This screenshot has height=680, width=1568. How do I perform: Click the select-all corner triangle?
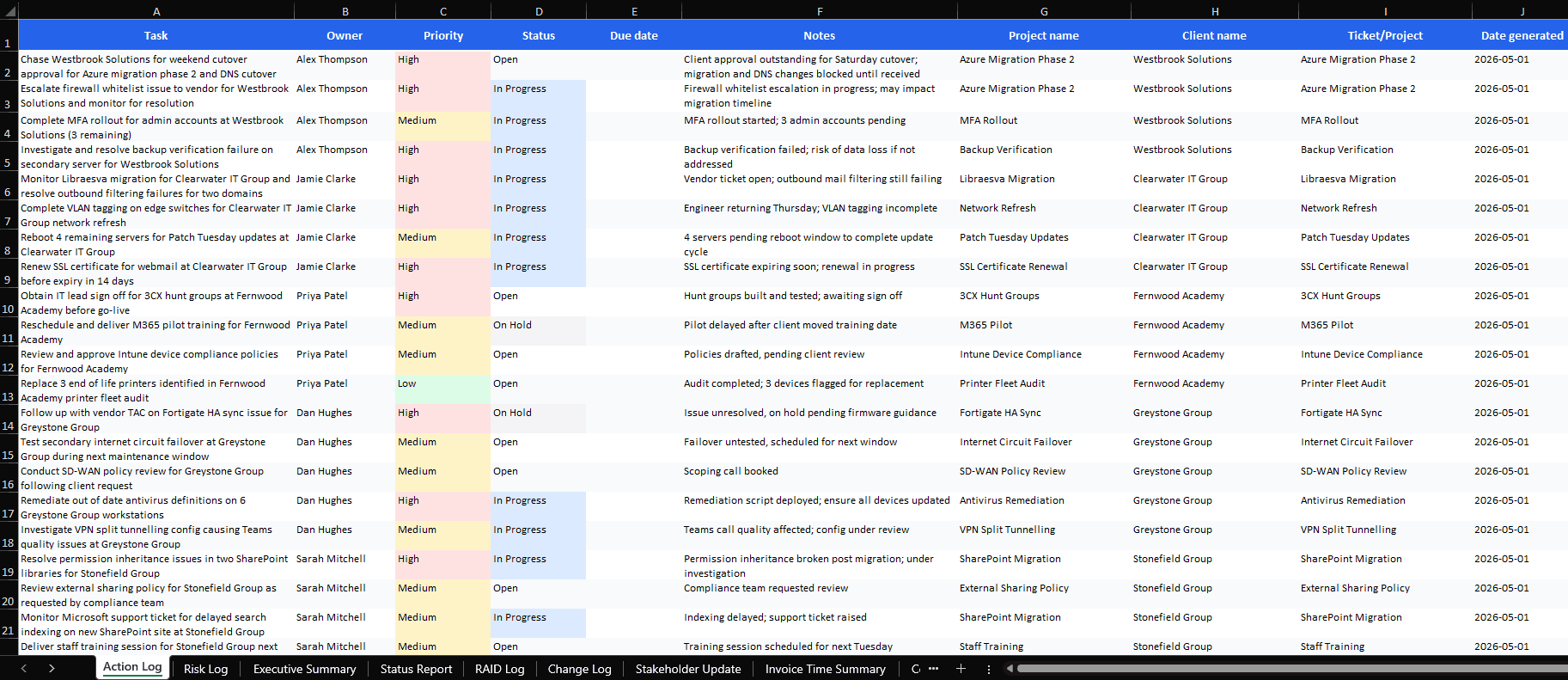[x=9, y=10]
